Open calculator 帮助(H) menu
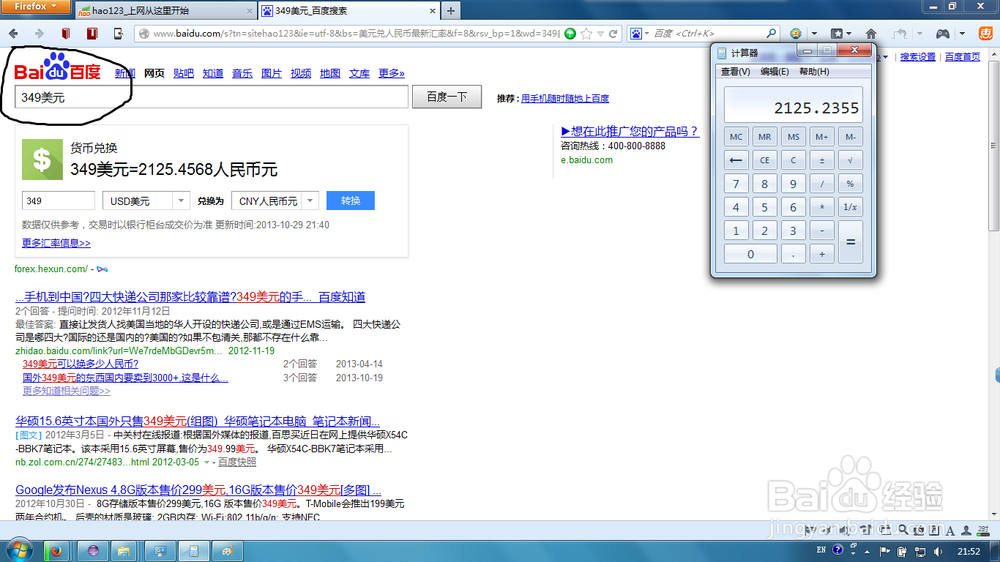The height and width of the screenshot is (562, 1000). pos(814,72)
